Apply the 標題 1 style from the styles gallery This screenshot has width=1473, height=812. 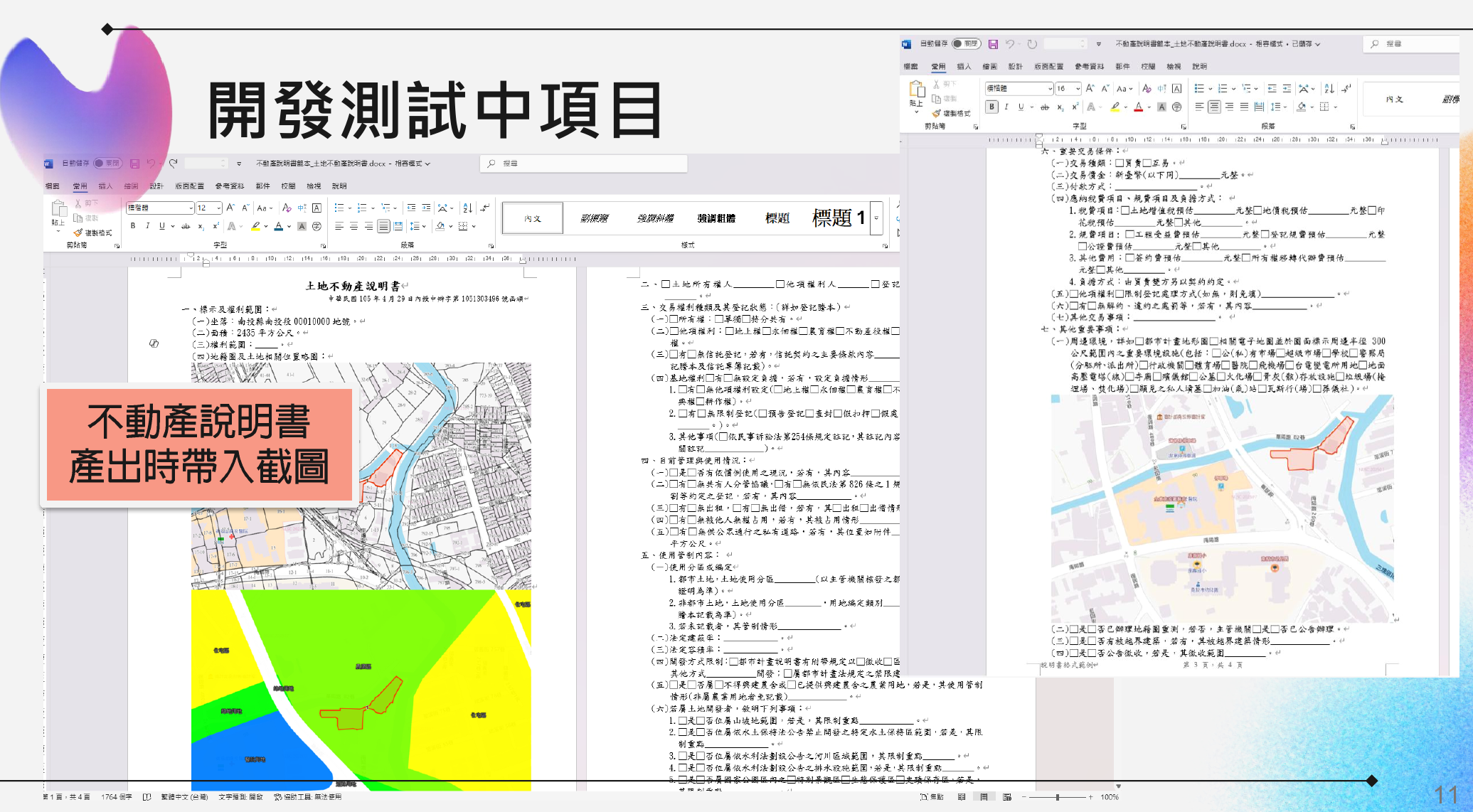pos(839,218)
